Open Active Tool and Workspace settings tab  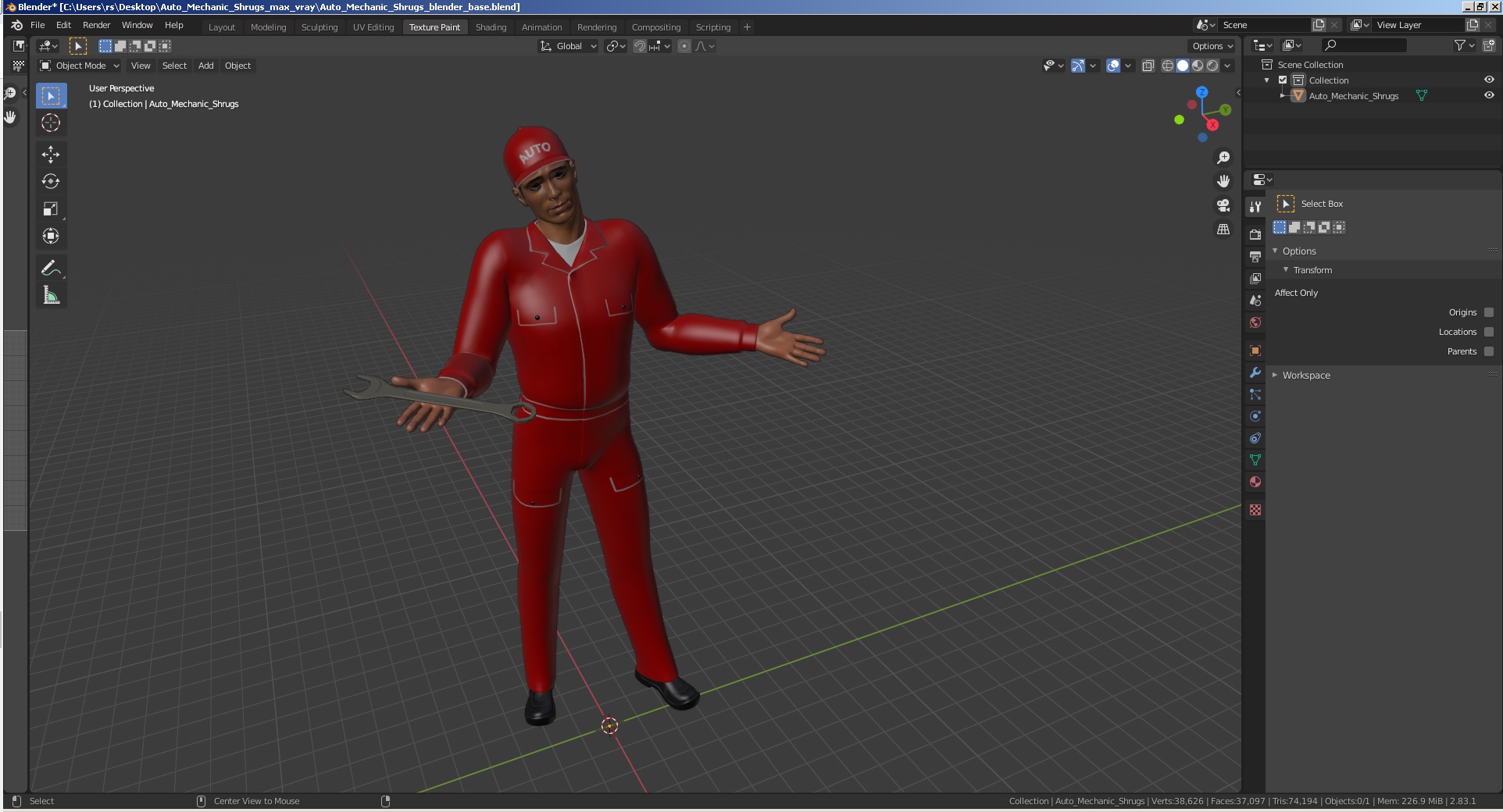point(1255,207)
